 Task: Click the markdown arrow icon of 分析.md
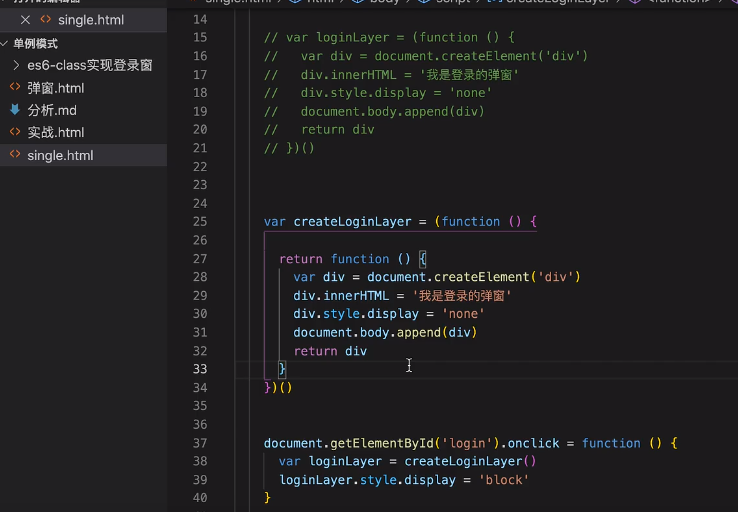coord(15,110)
